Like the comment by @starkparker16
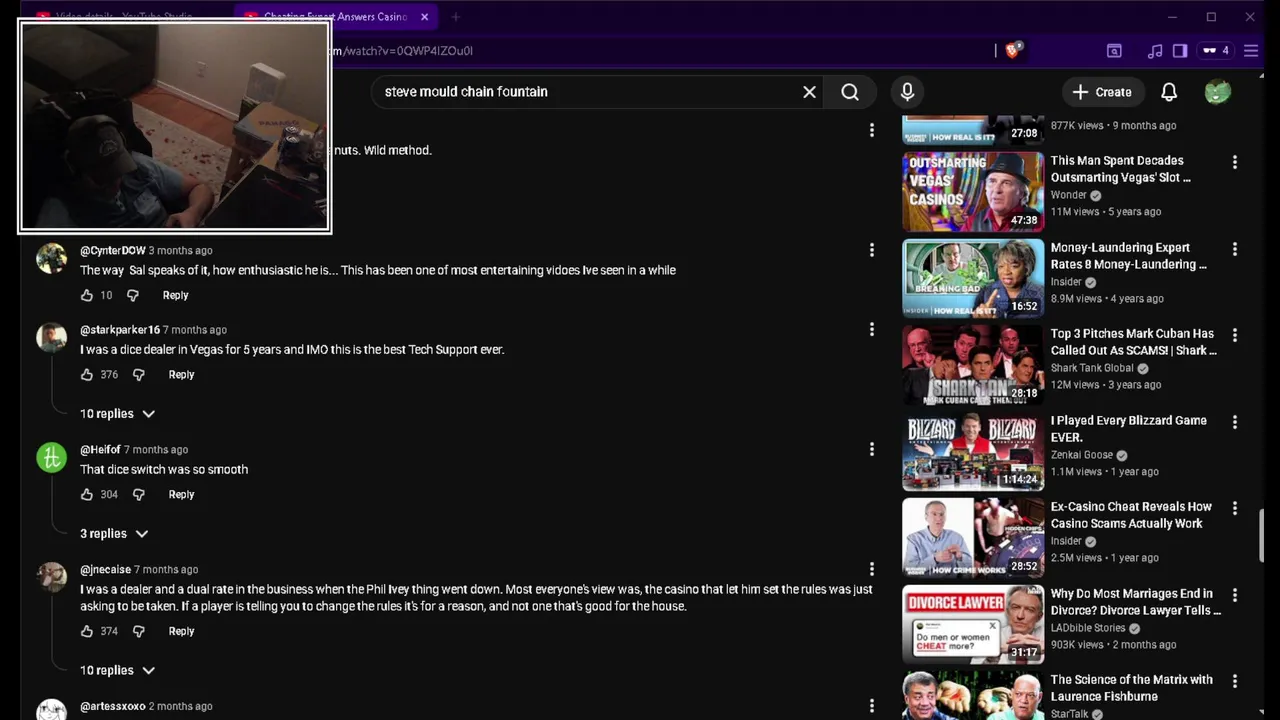The width and height of the screenshot is (1280, 720). tap(87, 375)
